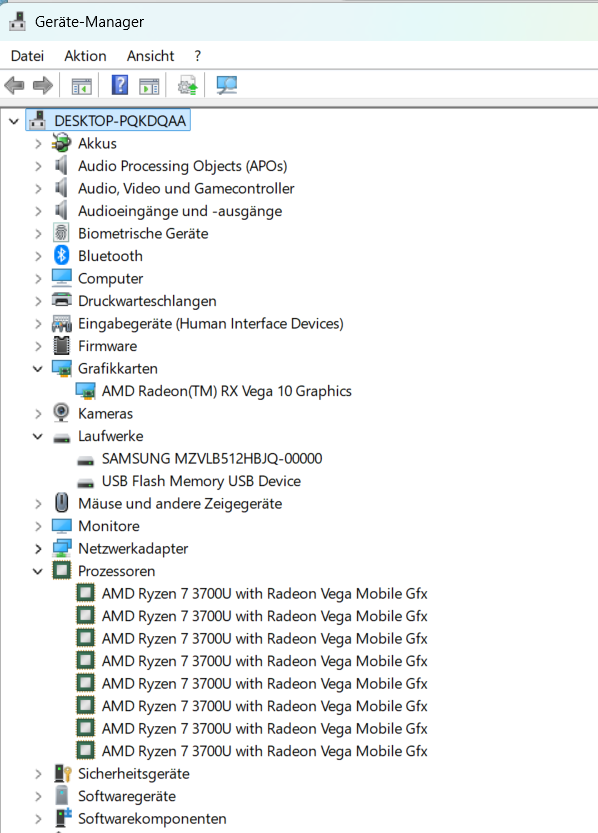Click the Softwarekomponenten icon
The width and height of the screenshot is (598, 833).
pyautogui.click(x=63, y=818)
